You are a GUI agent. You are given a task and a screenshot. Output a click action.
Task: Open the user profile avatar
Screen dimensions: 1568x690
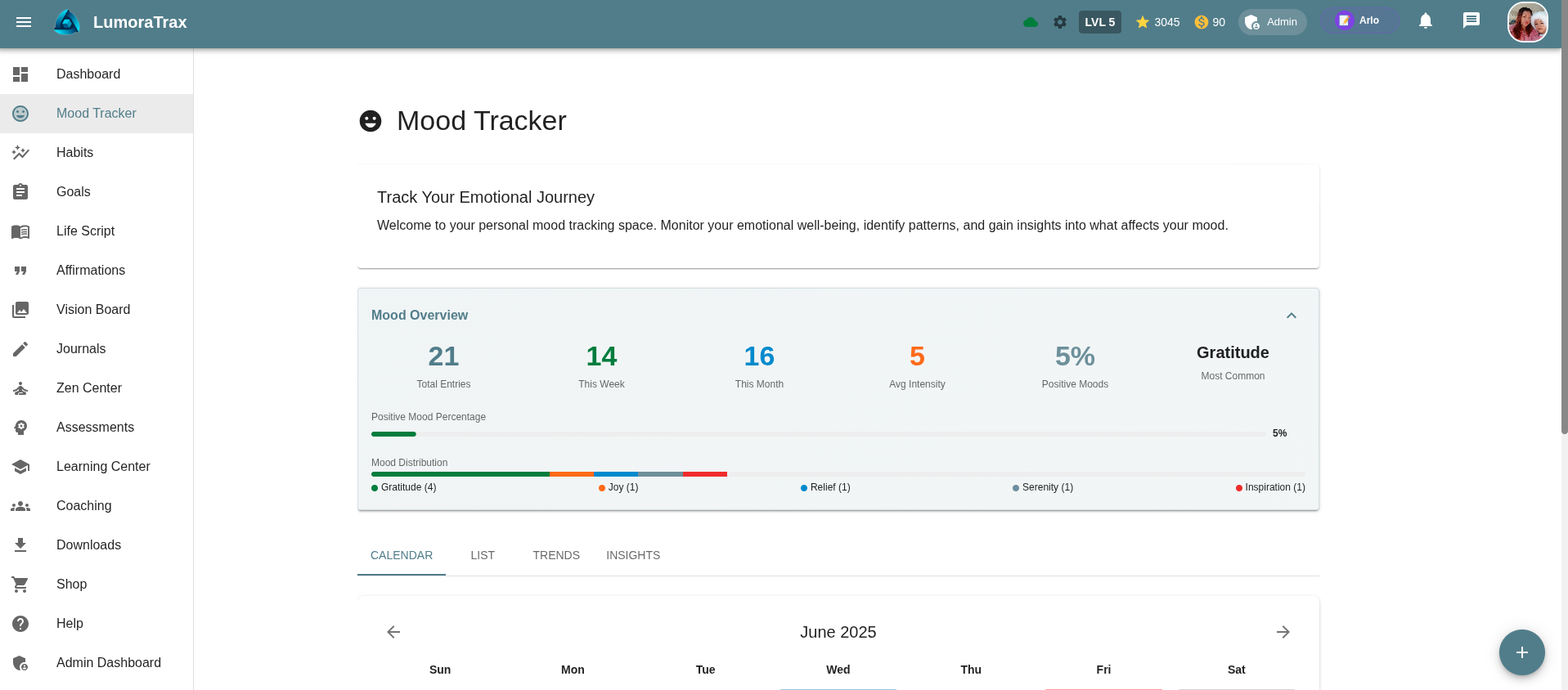(1528, 22)
